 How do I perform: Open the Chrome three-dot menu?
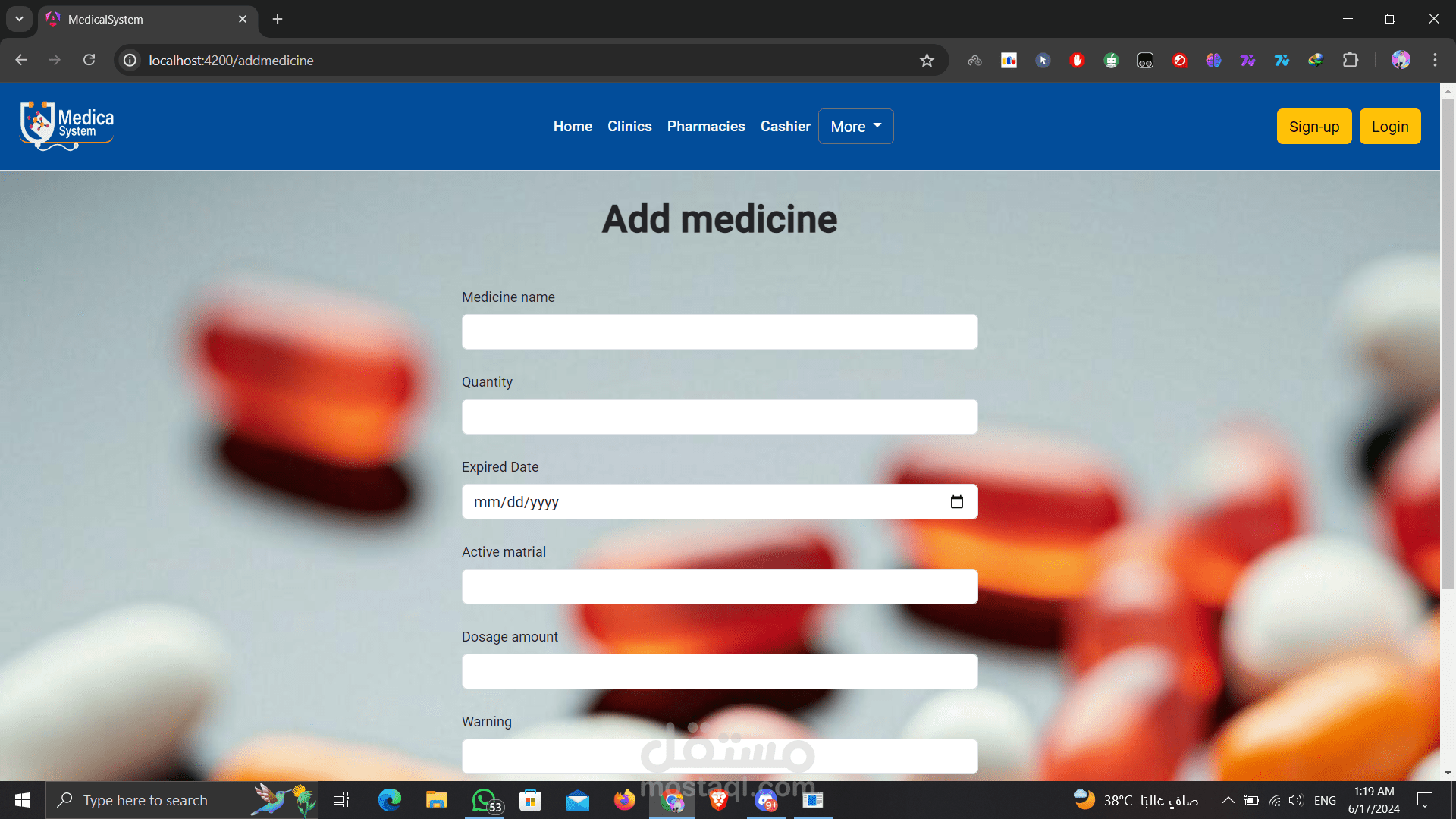coord(1435,61)
